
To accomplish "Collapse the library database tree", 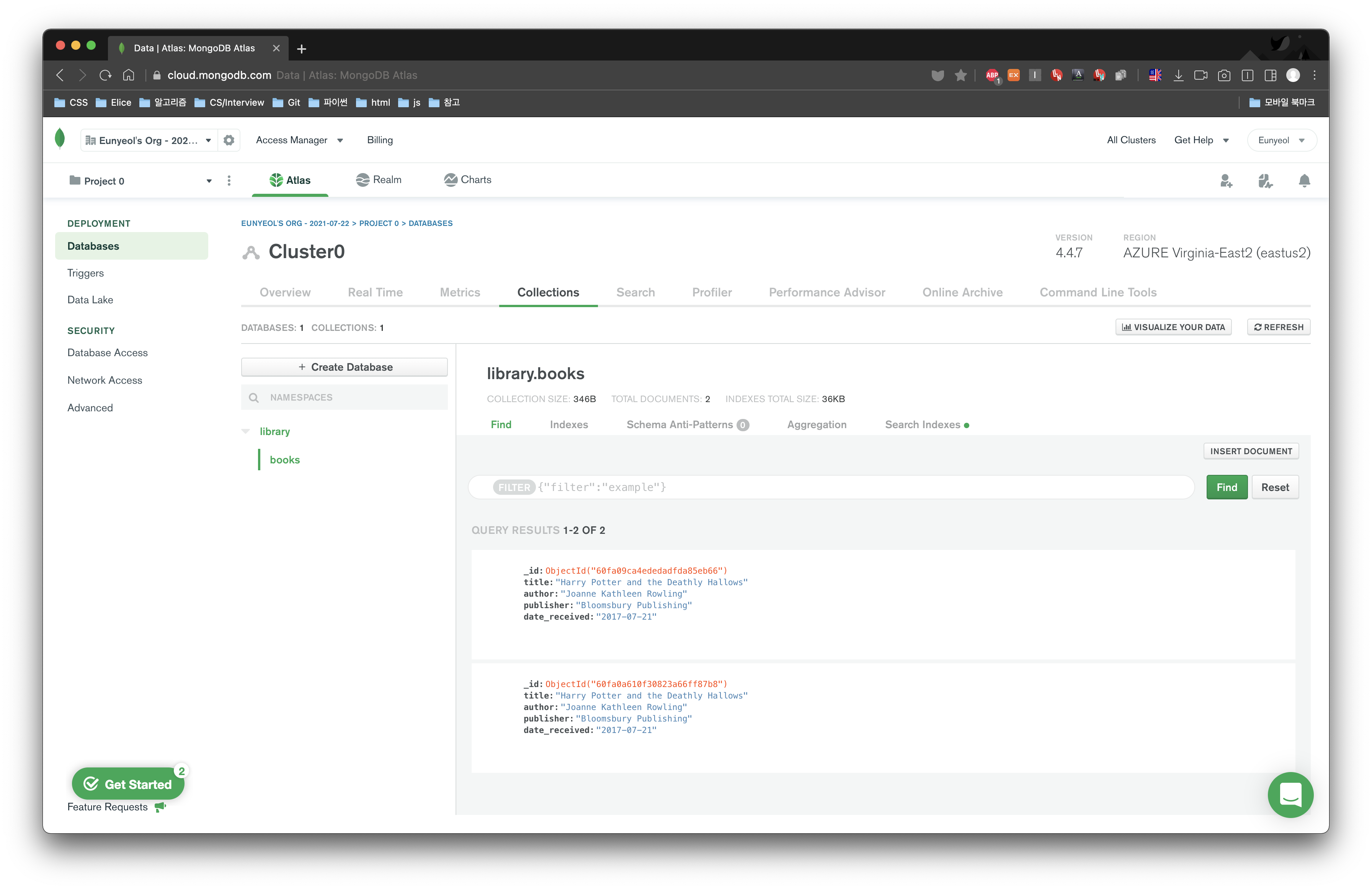I will pyautogui.click(x=246, y=432).
